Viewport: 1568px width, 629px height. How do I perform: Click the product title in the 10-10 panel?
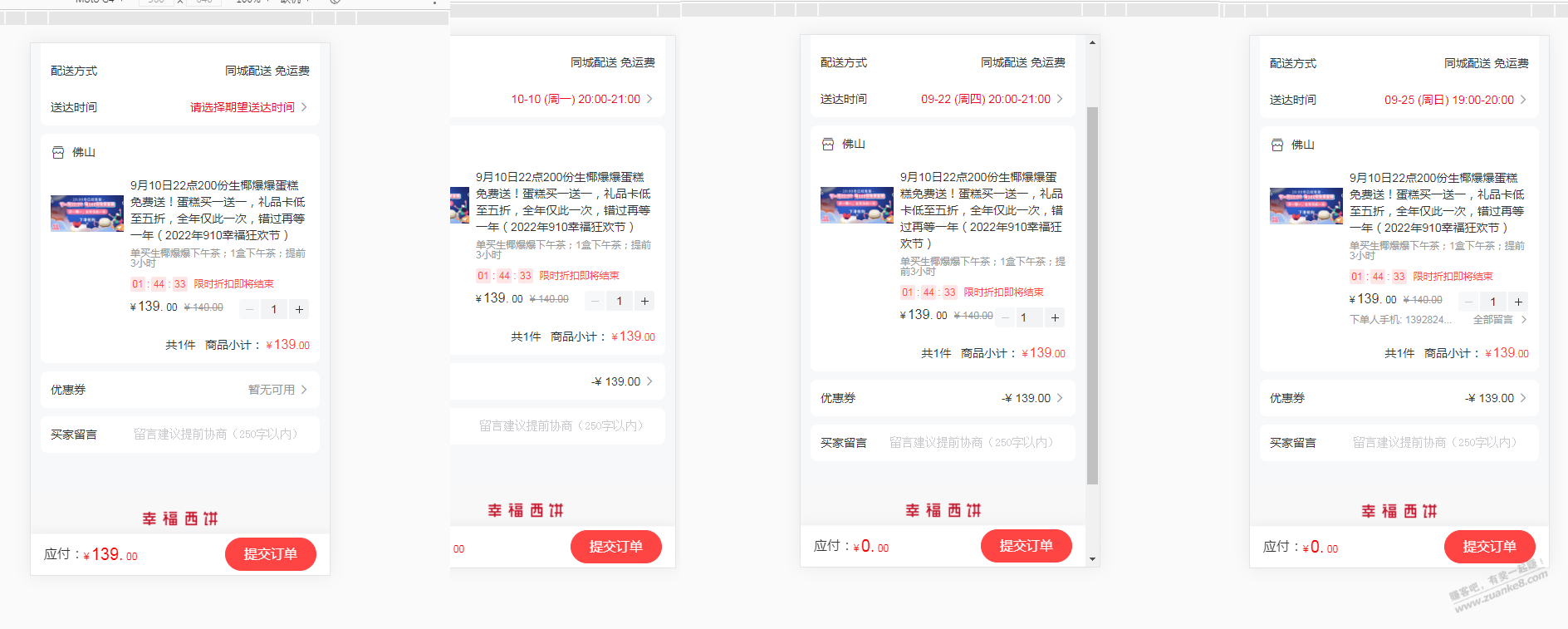click(563, 202)
